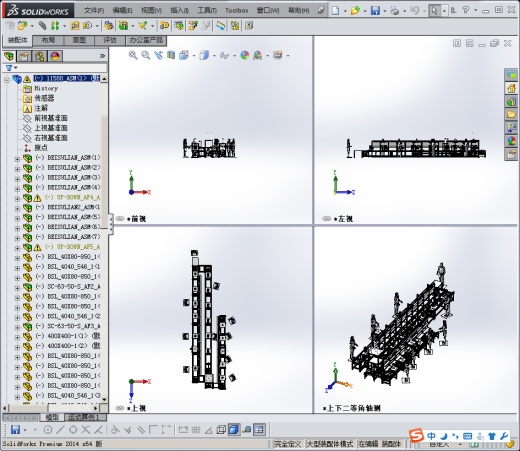Click the Save icon in the top toolbar

click(375, 10)
